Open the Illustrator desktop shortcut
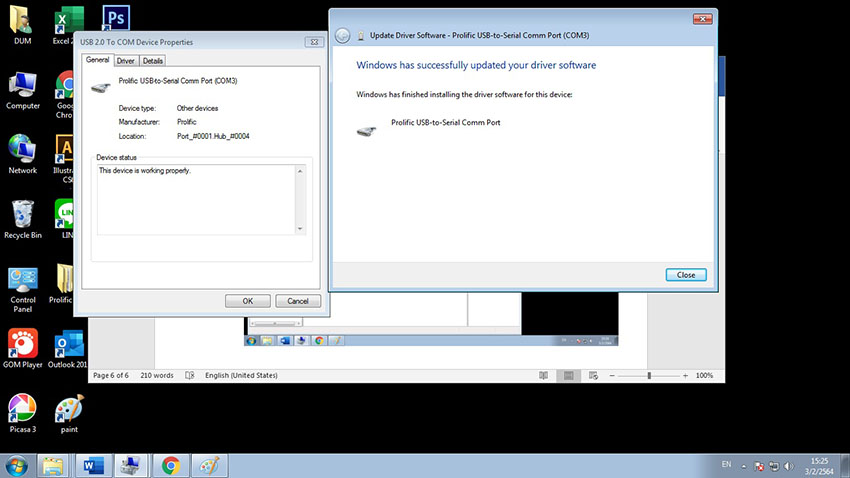The width and height of the screenshot is (850, 478). click(x=64, y=157)
